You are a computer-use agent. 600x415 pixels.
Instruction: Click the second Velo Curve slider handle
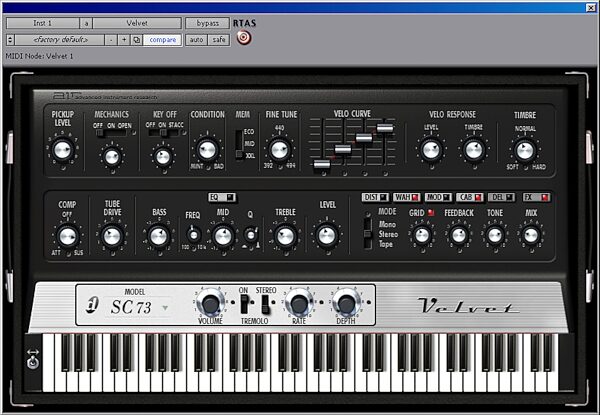pos(343,150)
